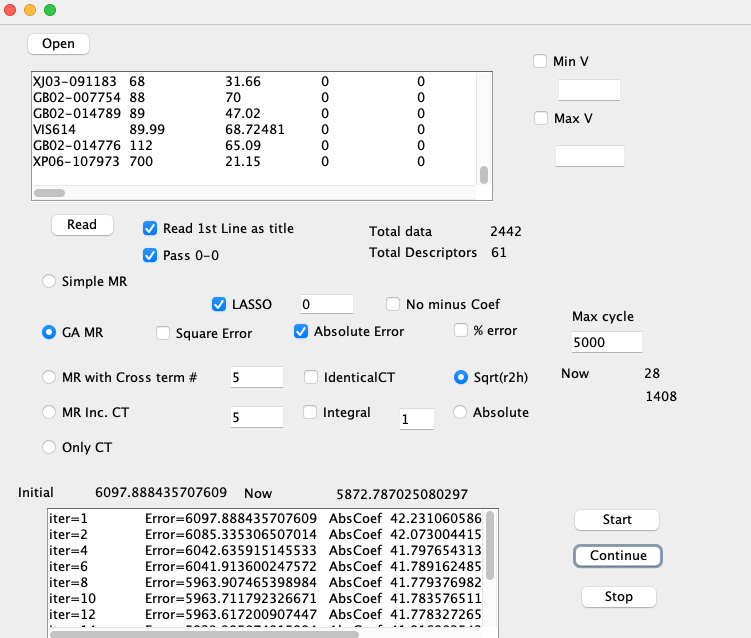
Task: Stop the running calculation
Action: pos(618,597)
